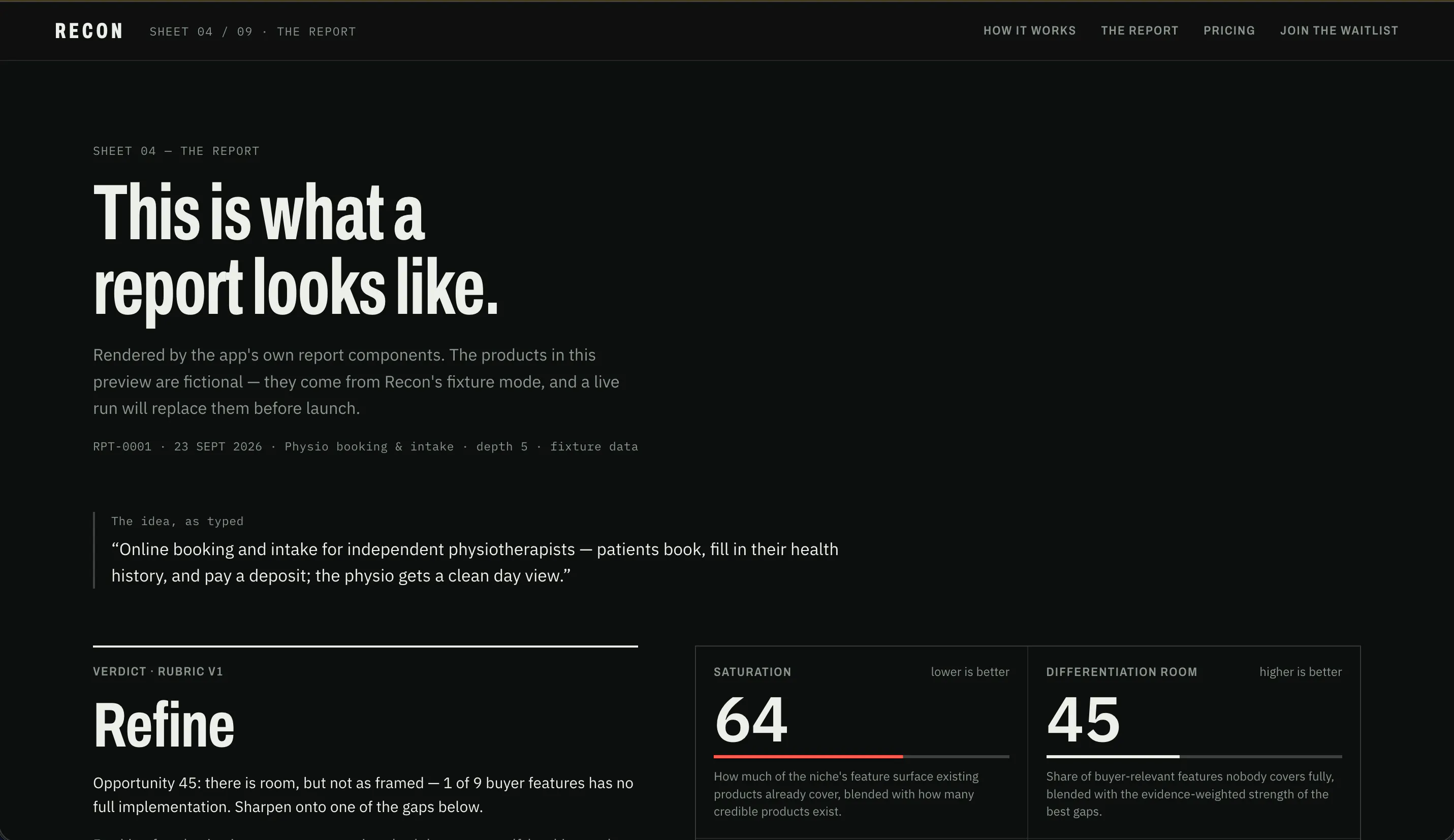Click the 'Opportunity 45: there is room' paragraph

pyautogui.click(x=363, y=795)
